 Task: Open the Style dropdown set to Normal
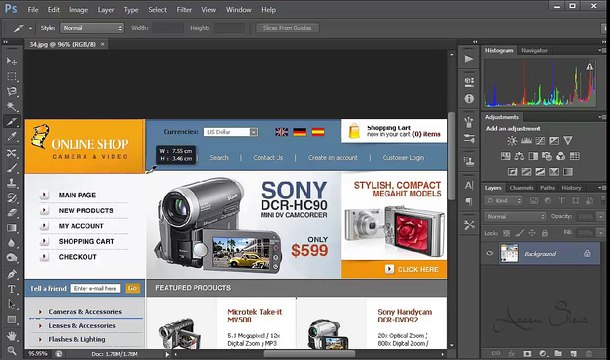click(x=92, y=28)
